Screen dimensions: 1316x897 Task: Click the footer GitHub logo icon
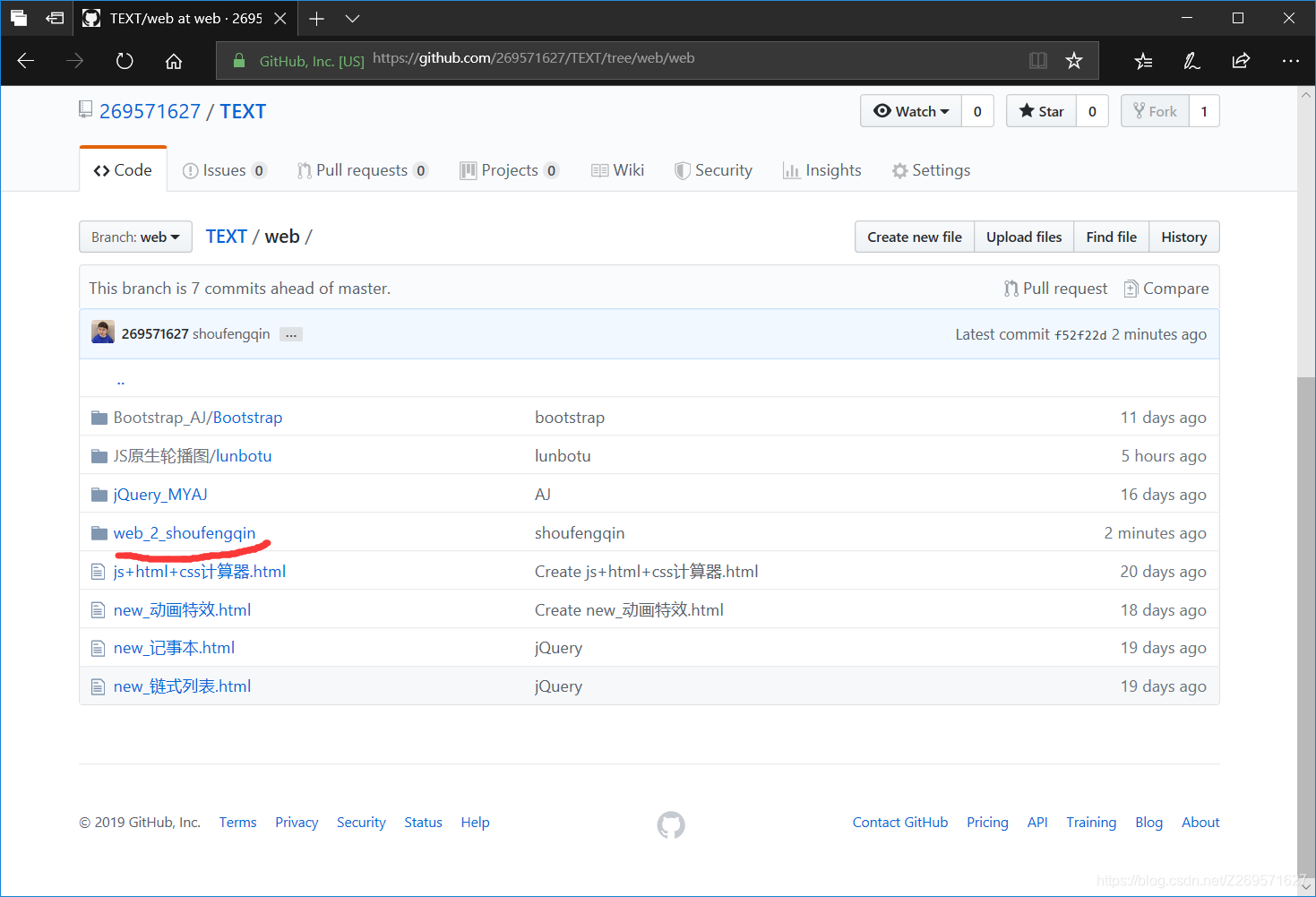click(x=671, y=824)
